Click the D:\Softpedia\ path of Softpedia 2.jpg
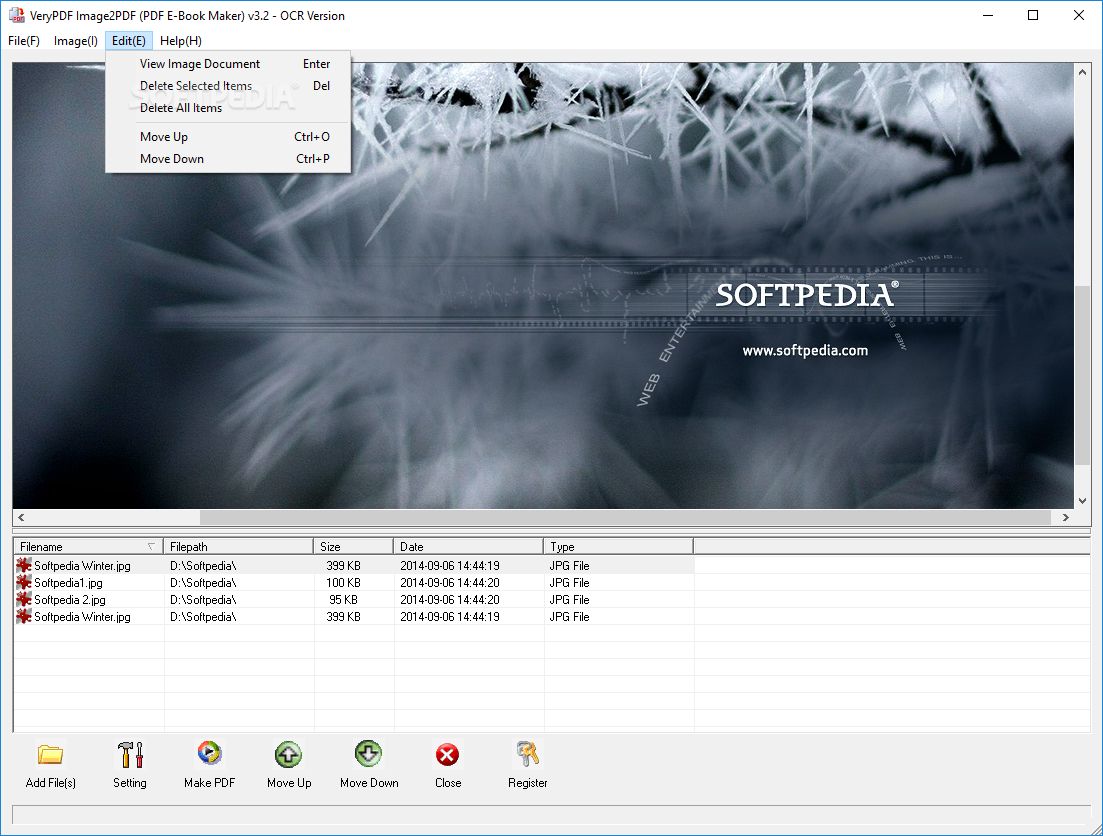The height and width of the screenshot is (836, 1103). pyautogui.click(x=203, y=600)
